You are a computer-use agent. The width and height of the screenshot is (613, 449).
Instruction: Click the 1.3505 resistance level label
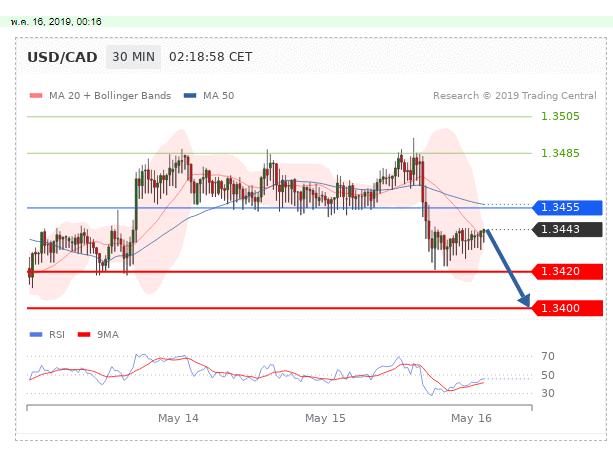560,116
